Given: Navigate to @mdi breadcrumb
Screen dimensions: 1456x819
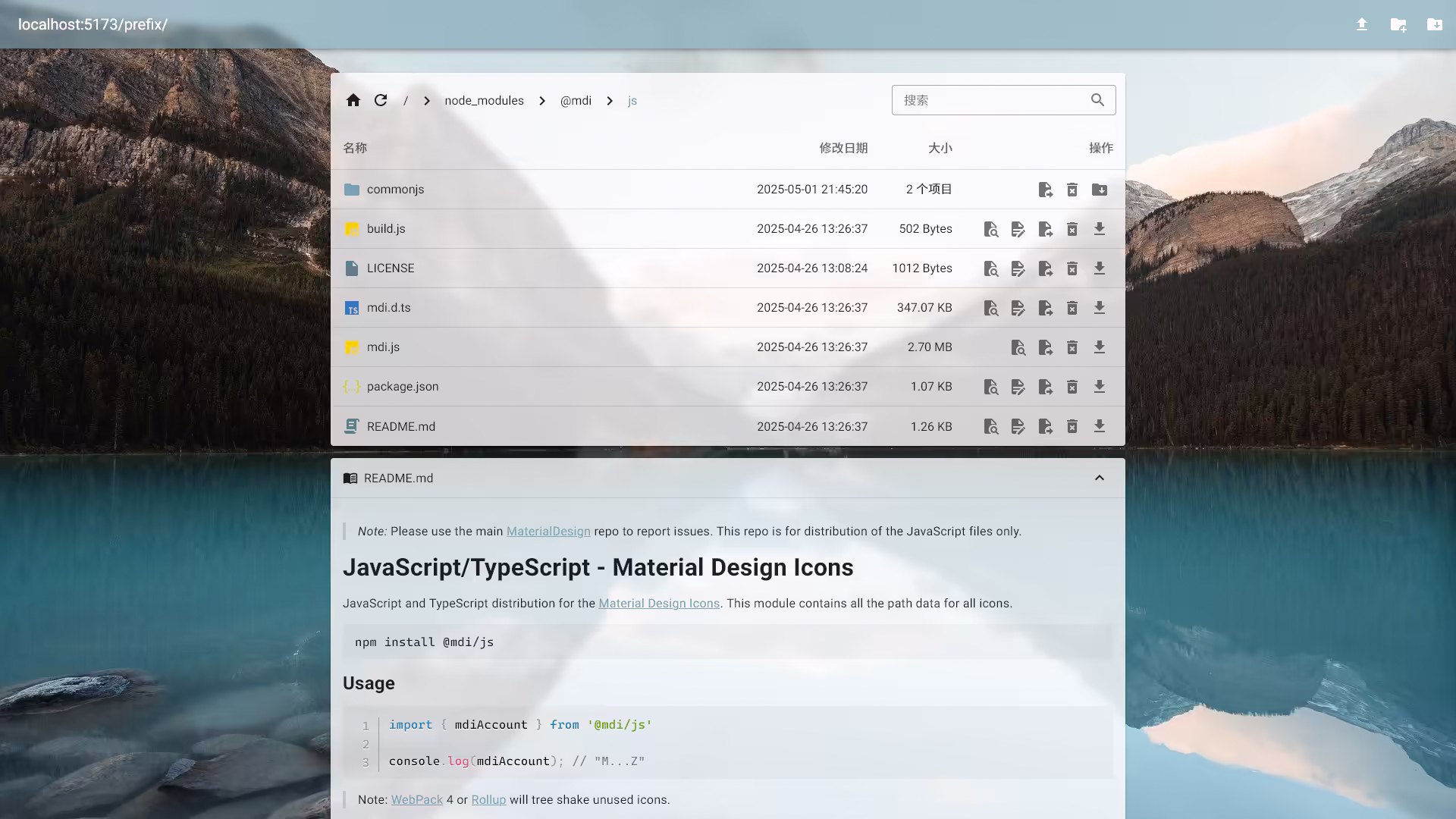Looking at the screenshot, I should click(x=576, y=100).
